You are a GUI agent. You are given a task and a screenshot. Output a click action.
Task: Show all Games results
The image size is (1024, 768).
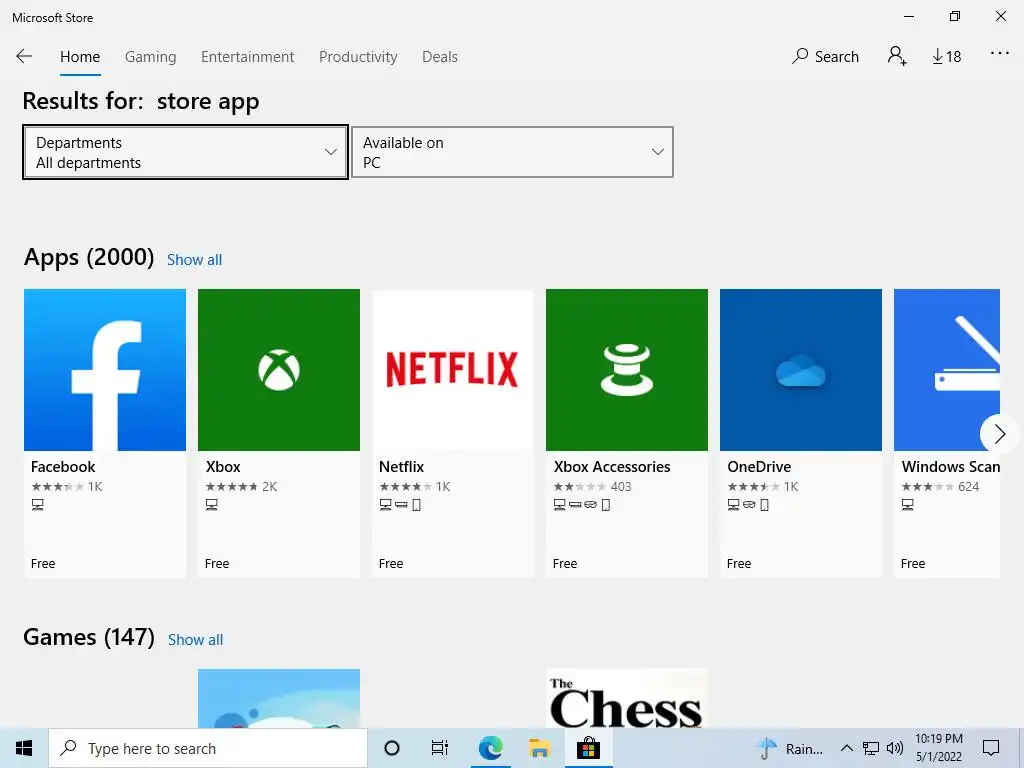coord(195,640)
